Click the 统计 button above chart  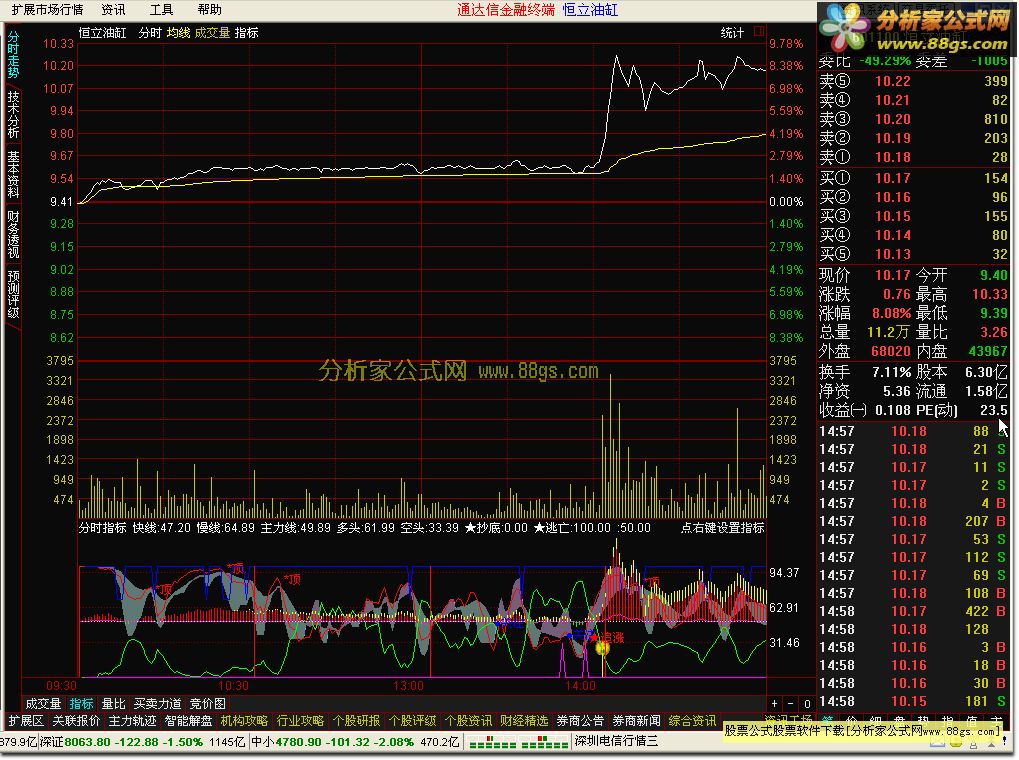[732, 33]
